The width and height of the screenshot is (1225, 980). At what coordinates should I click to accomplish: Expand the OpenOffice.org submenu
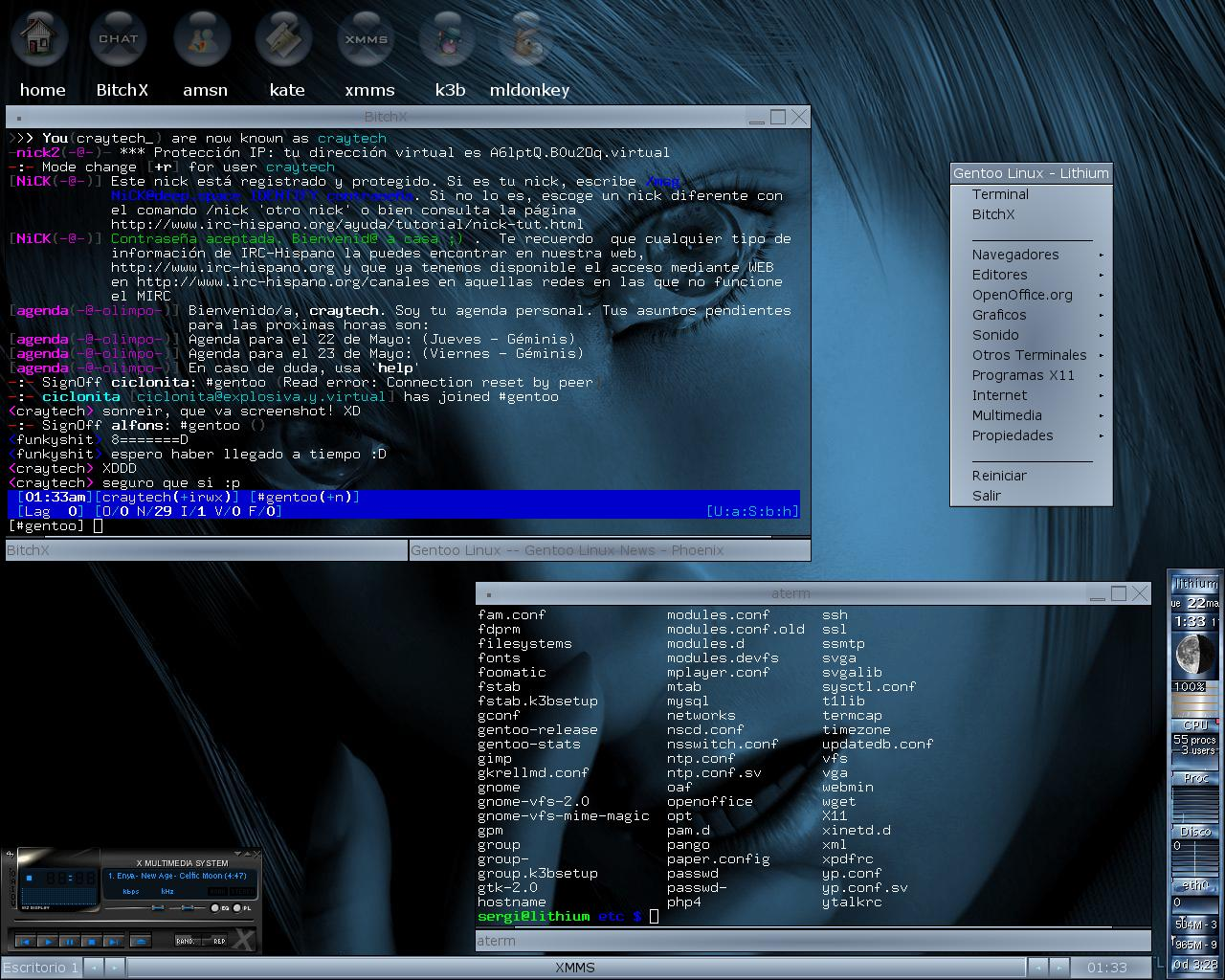click(x=1032, y=295)
